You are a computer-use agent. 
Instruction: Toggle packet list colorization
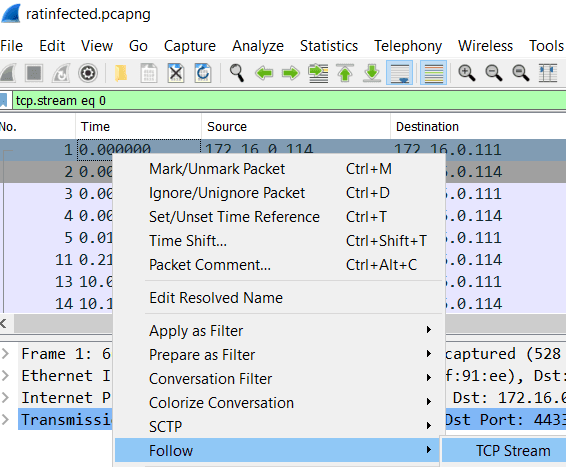(x=434, y=73)
